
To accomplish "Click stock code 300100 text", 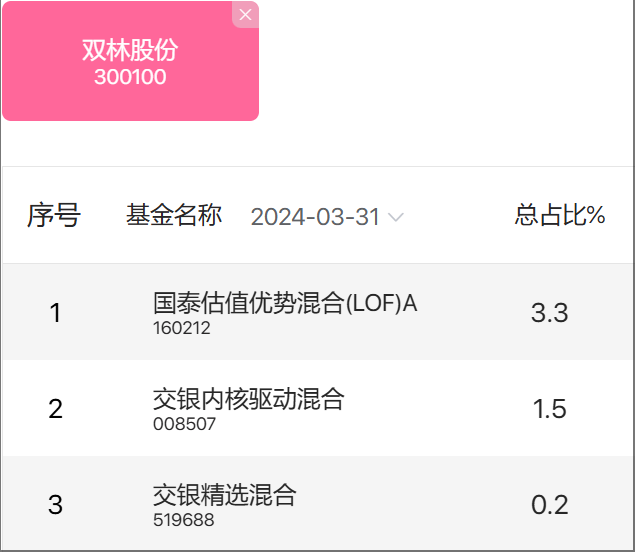I will coord(130,77).
